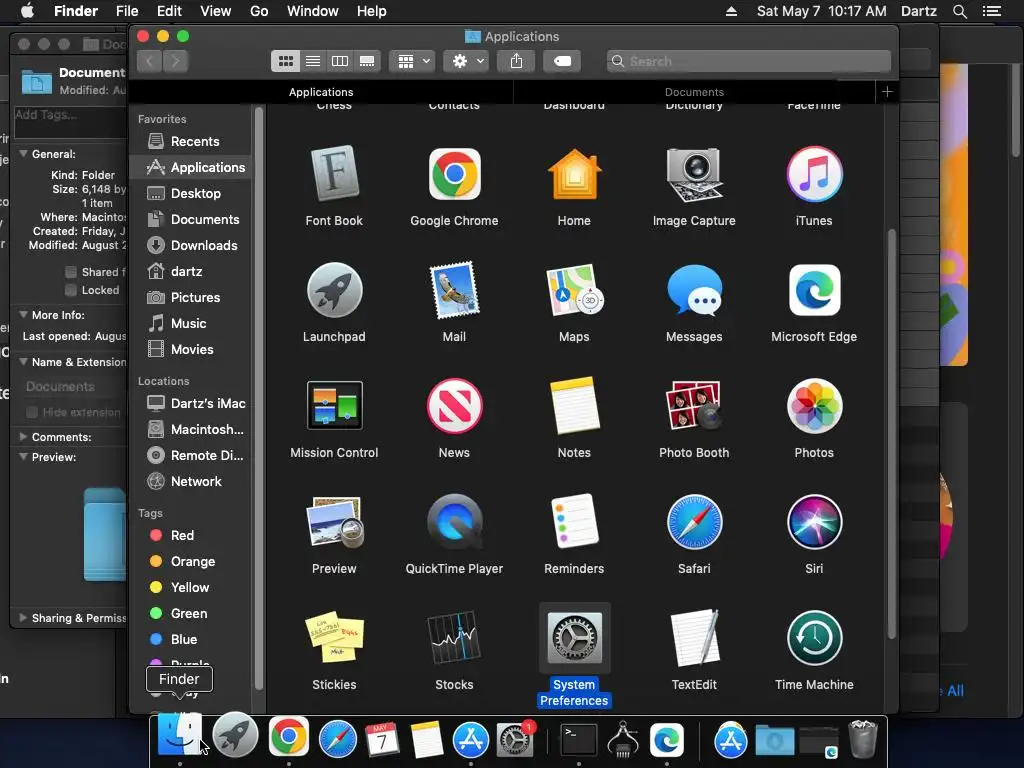This screenshot has width=1024, height=768.
Task: Collapse the More Info section
Action: tap(23, 314)
